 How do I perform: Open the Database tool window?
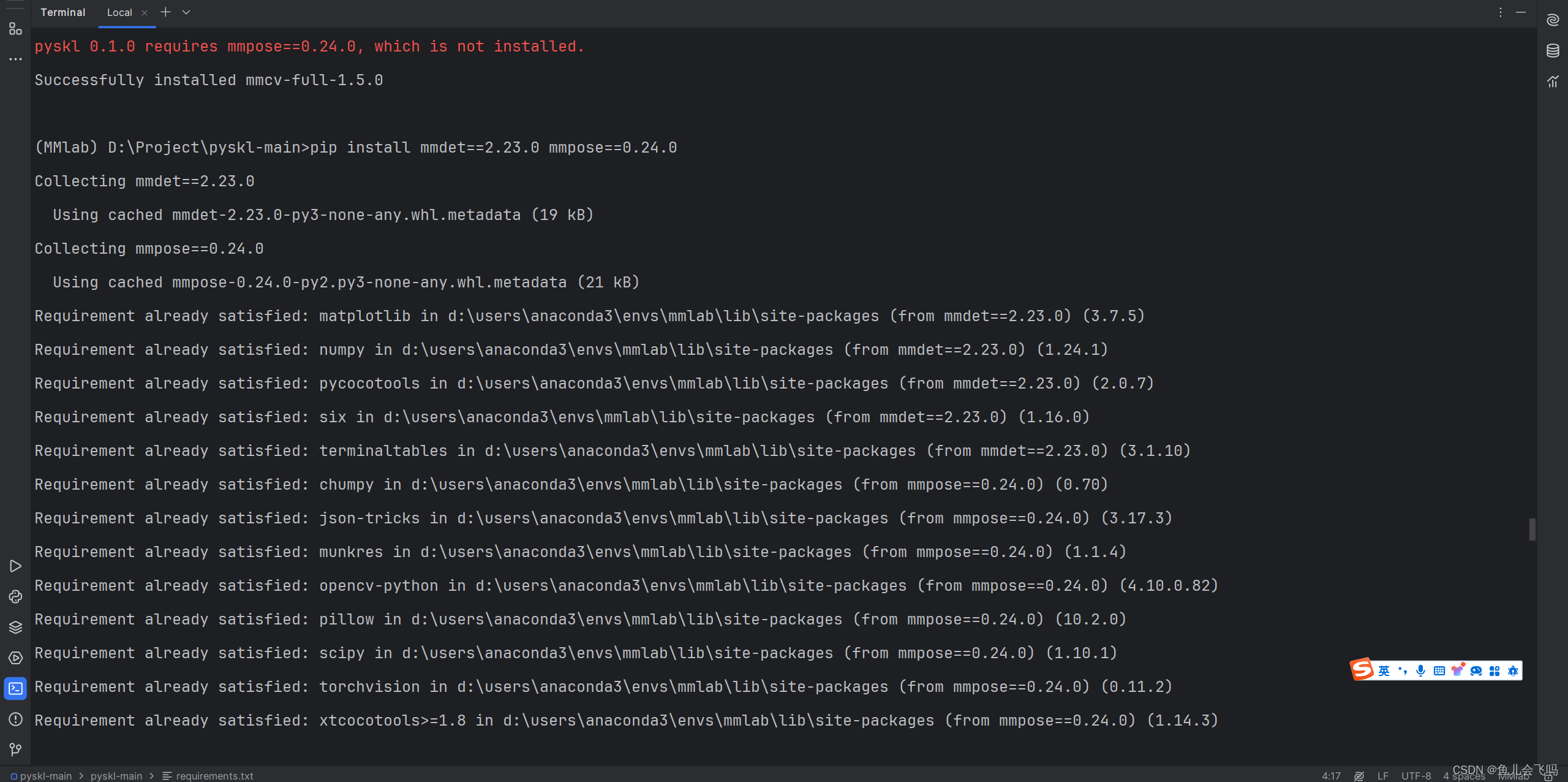(x=1553, y=50)
